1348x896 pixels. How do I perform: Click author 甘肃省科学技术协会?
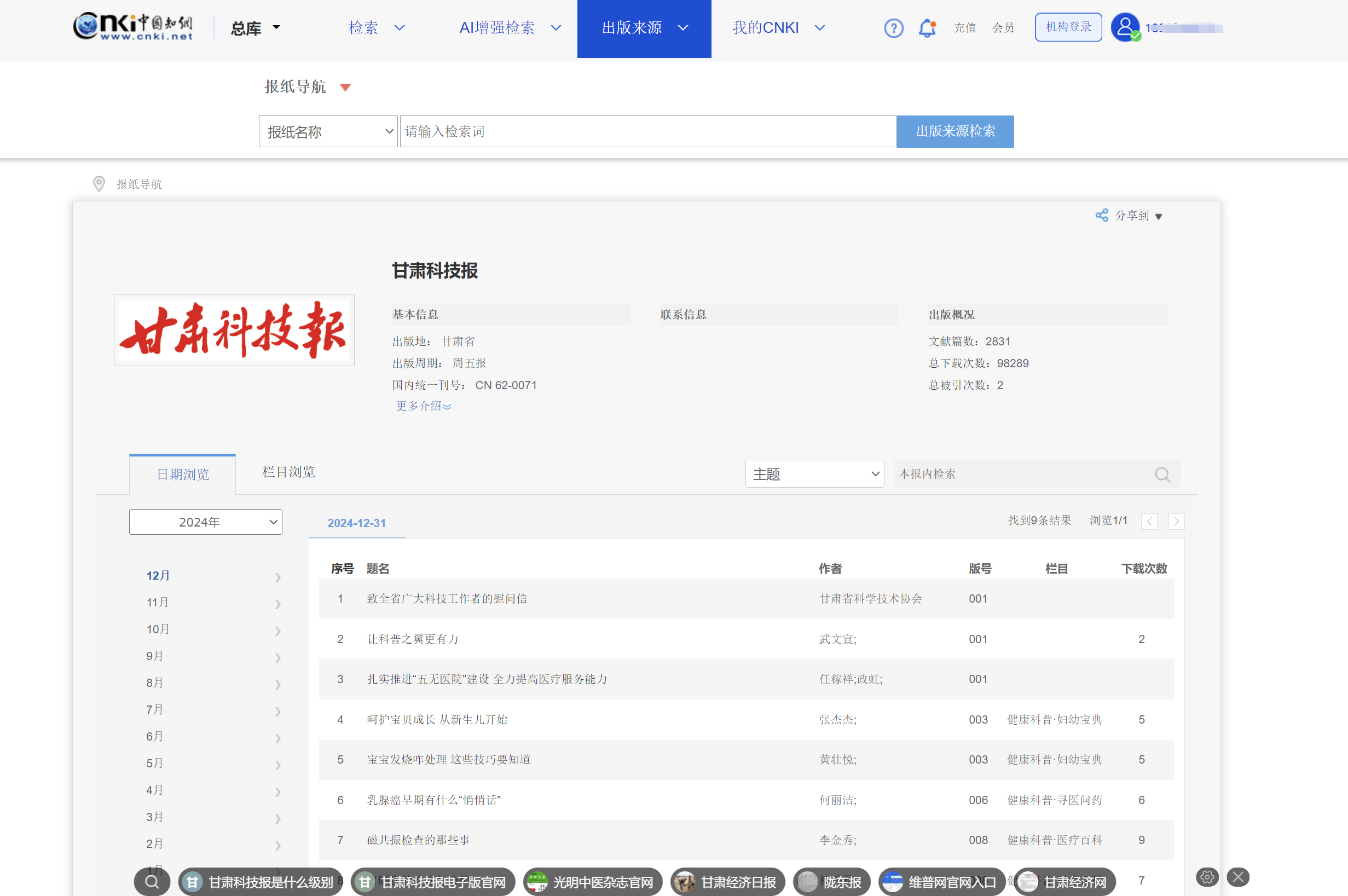[870, 599]
